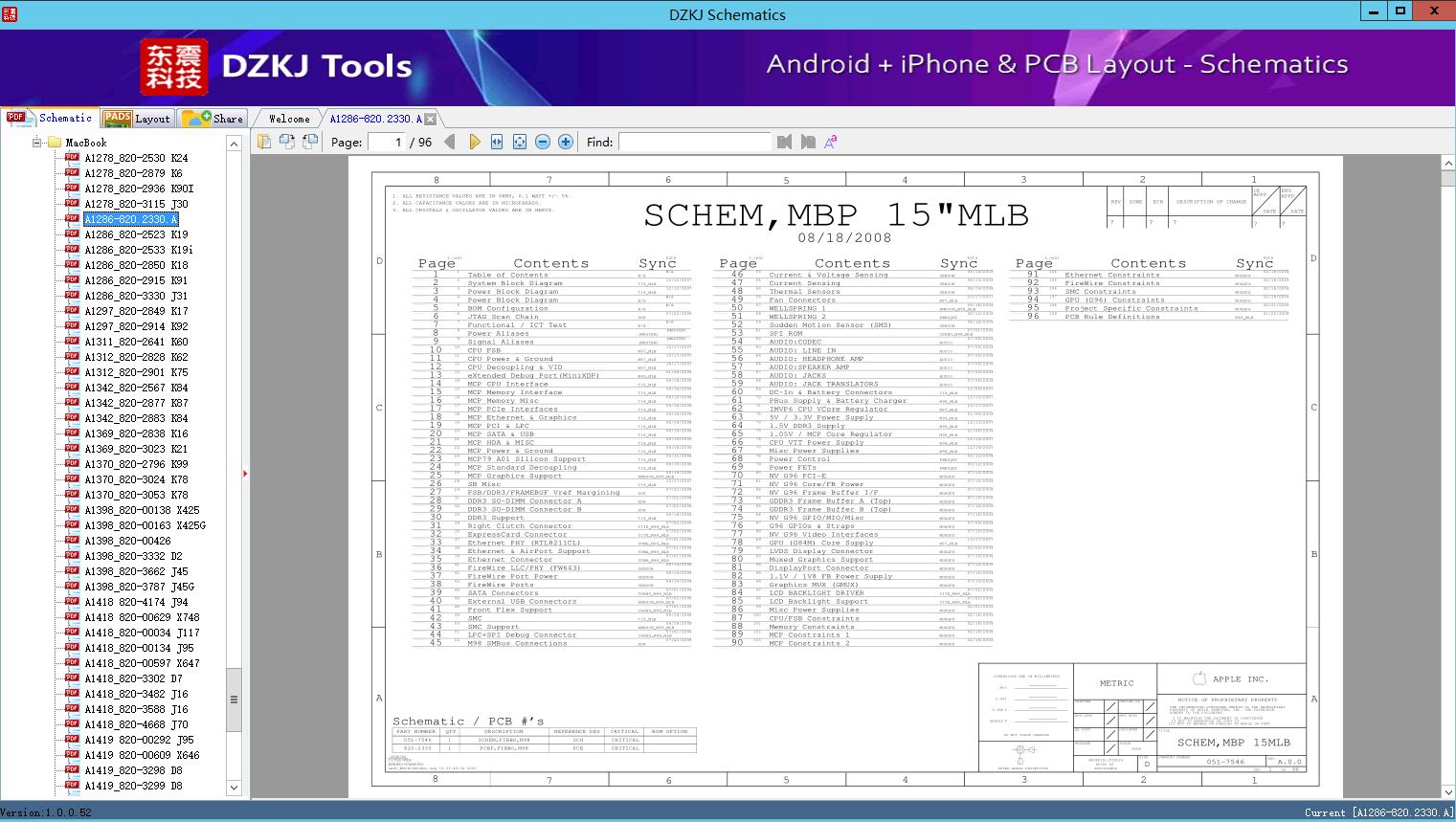Click the PDF icon beside A1419_820-3299 D8
The width and height of the screenshot is (1456, 822).
pyautogui.click(x=72, y=786)
